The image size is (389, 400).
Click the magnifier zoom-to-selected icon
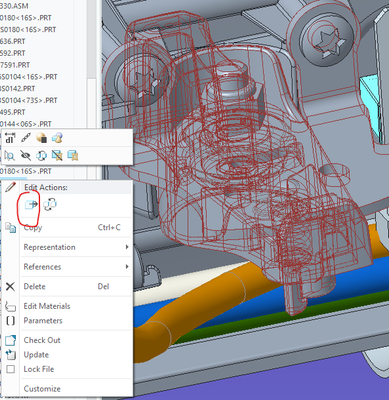pyautogui.click(x=10, y=156)
